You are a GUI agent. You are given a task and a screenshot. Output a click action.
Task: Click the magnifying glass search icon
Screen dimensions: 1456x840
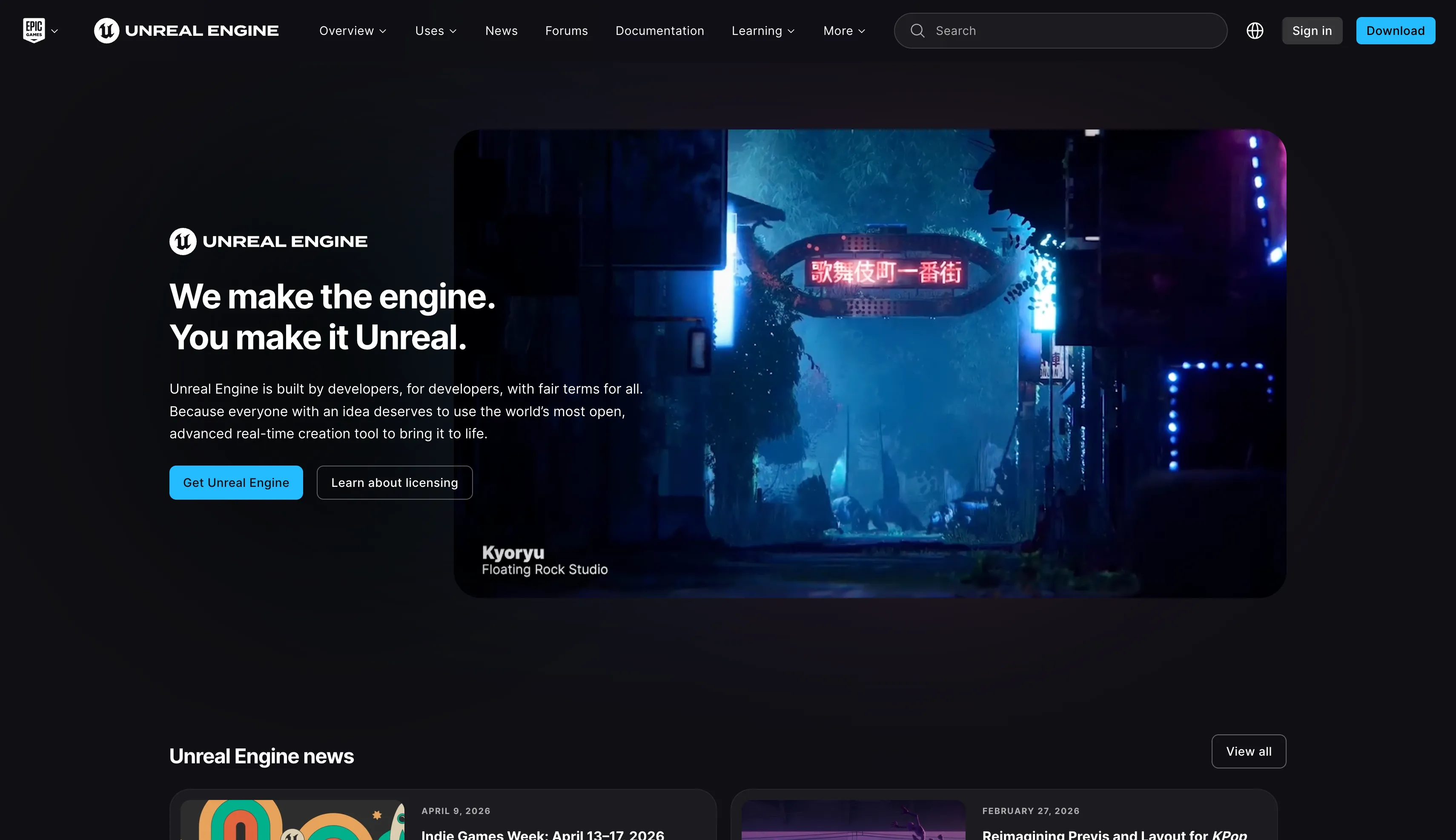pos(917,31)
